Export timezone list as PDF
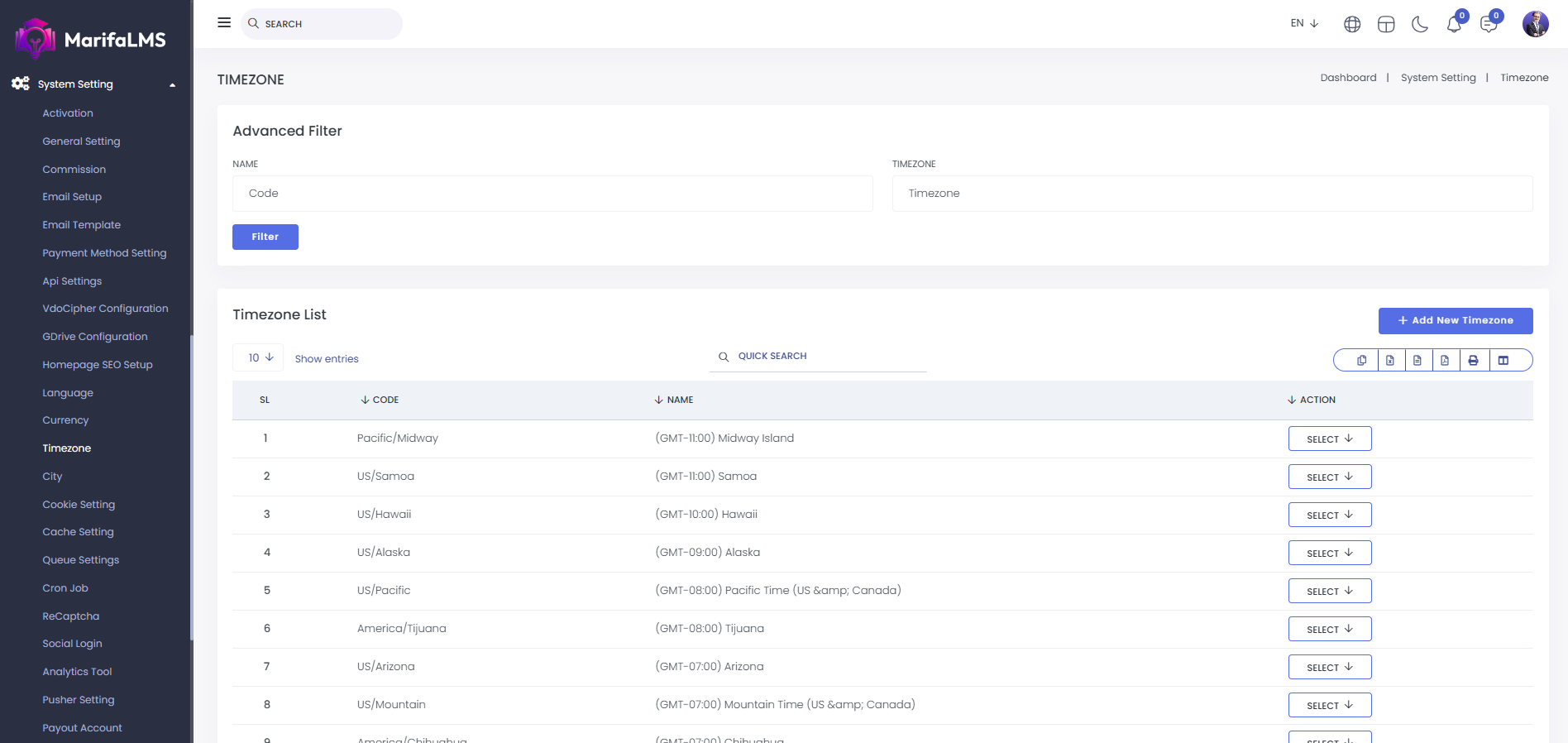The image size is (1568, 743). point(1445,360)
